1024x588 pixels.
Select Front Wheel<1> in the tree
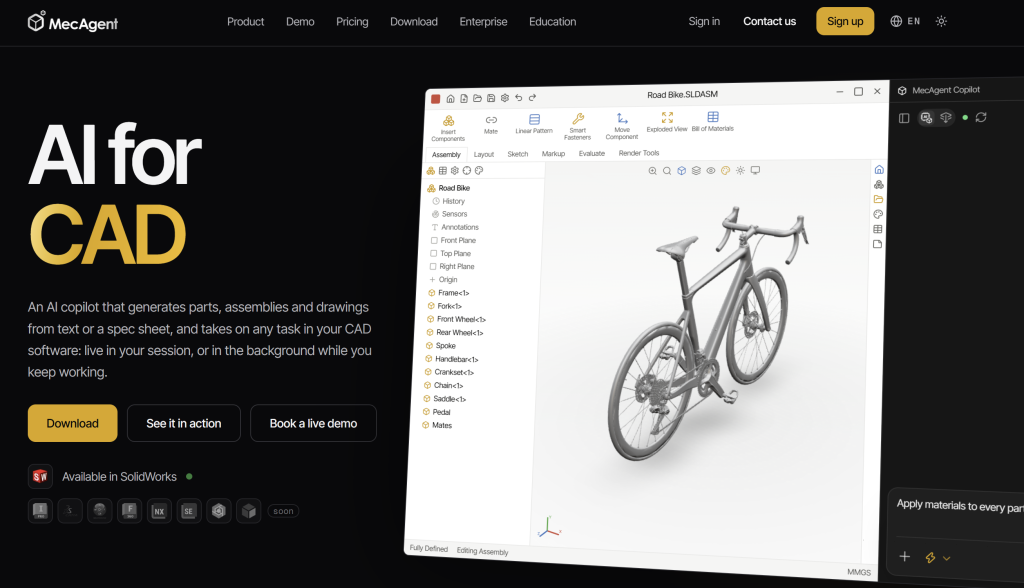point(456,319)
